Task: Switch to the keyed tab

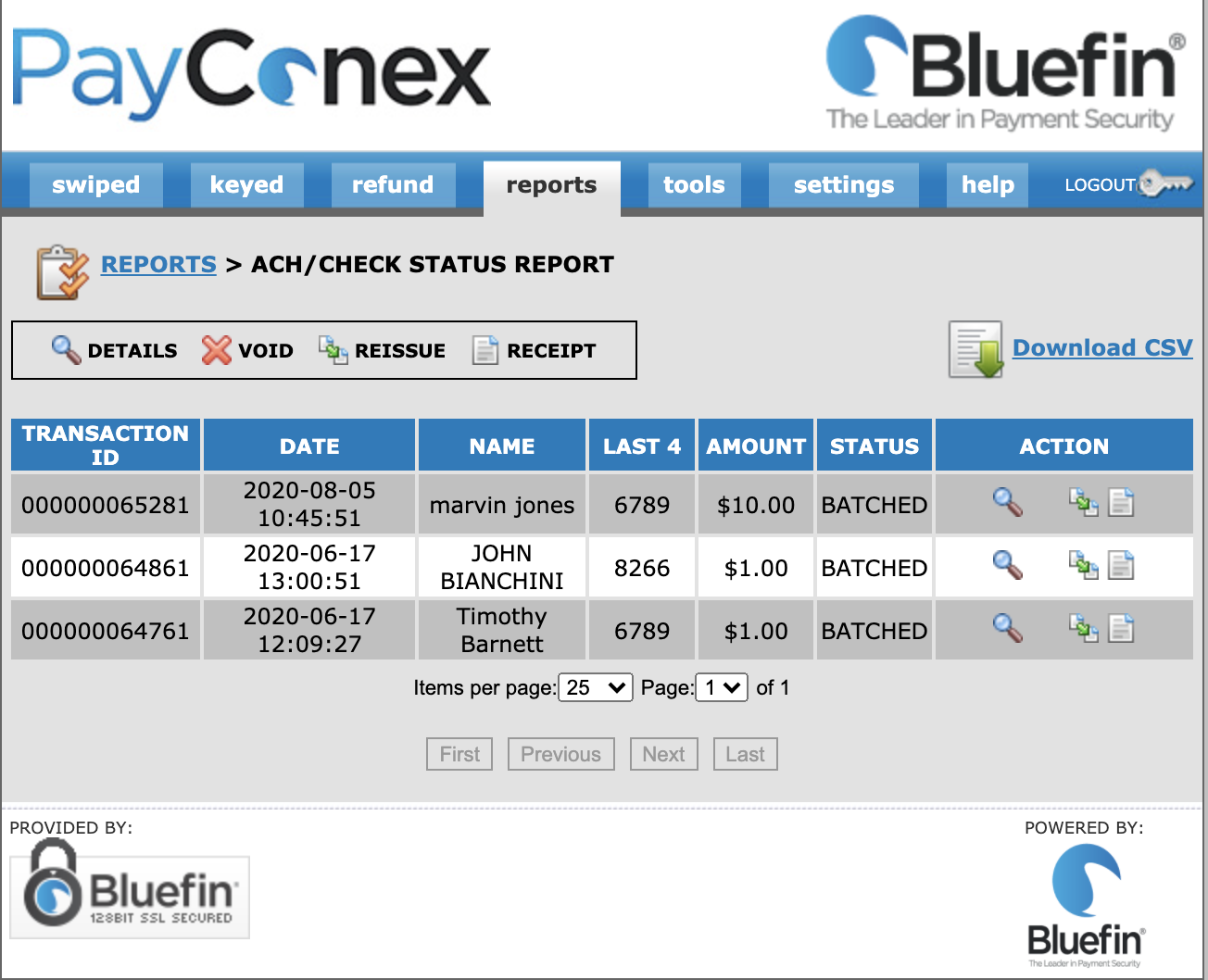Action: (246, 185)
